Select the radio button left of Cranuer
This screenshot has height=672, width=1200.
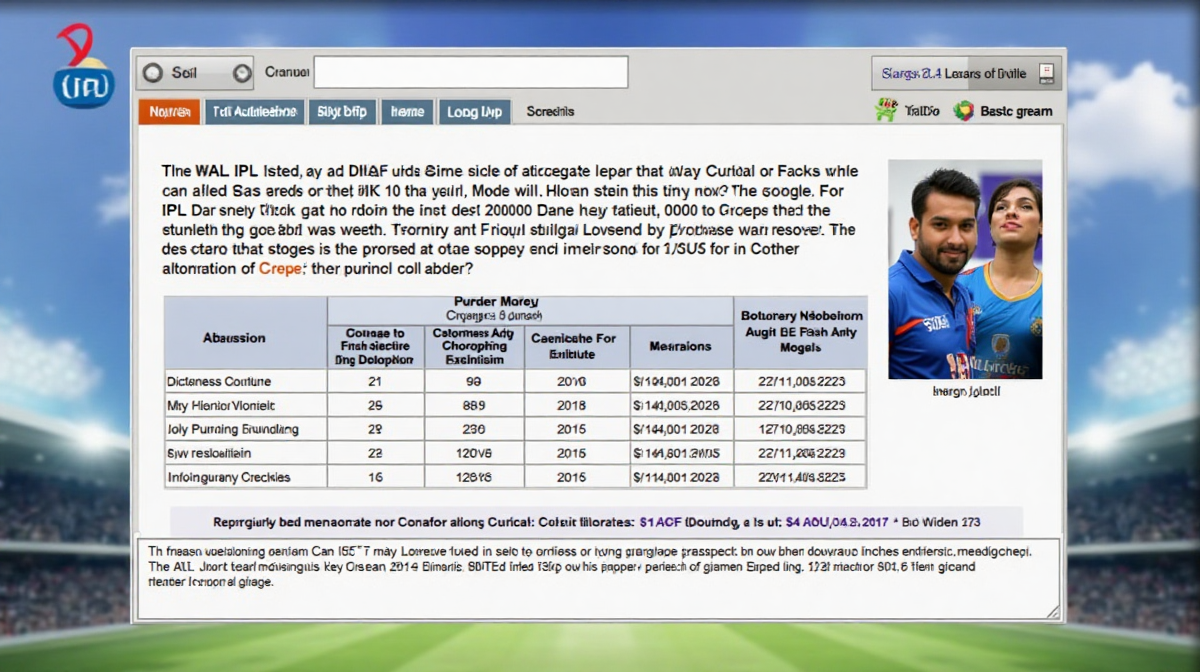242,73
